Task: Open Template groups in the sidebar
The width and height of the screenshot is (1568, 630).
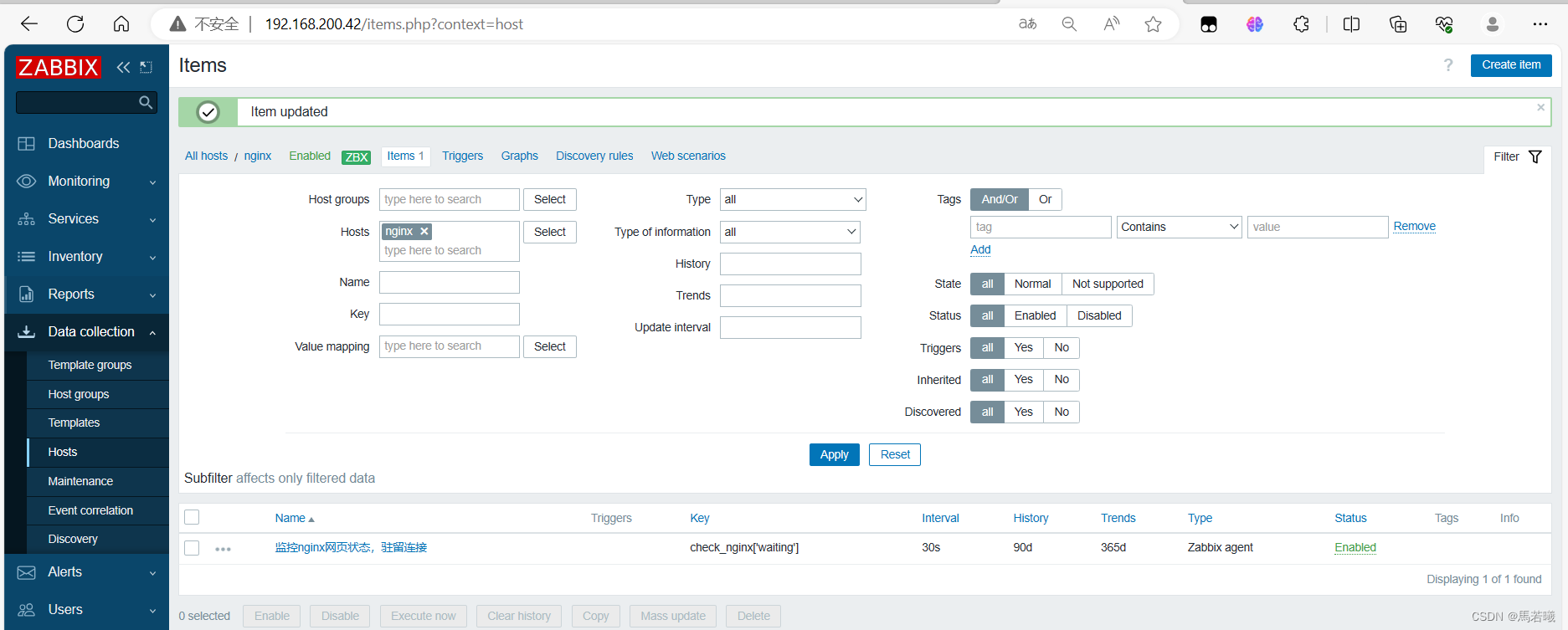Action: [90, 365]
